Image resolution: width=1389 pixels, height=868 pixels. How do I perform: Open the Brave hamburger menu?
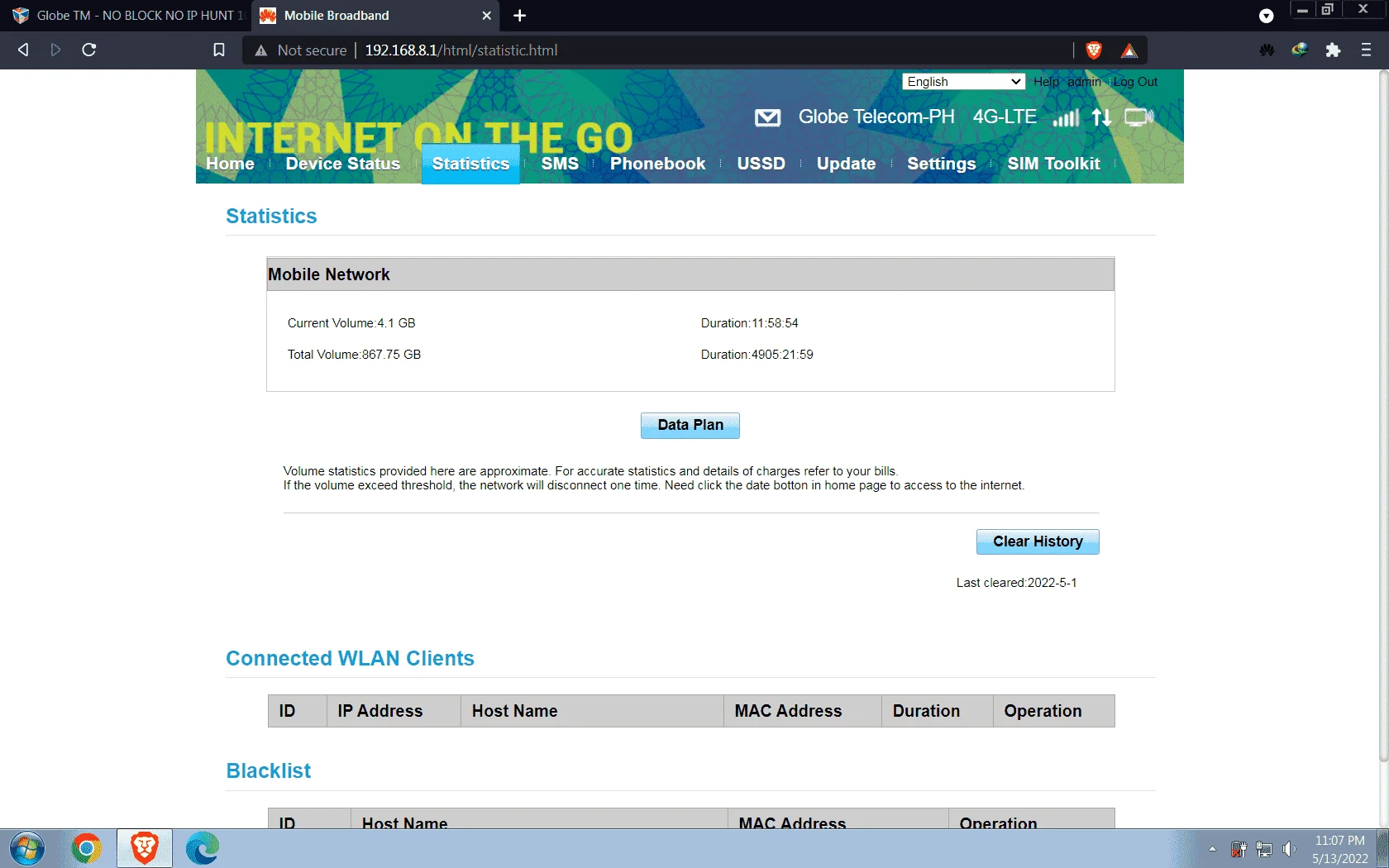click(1366, 50)
